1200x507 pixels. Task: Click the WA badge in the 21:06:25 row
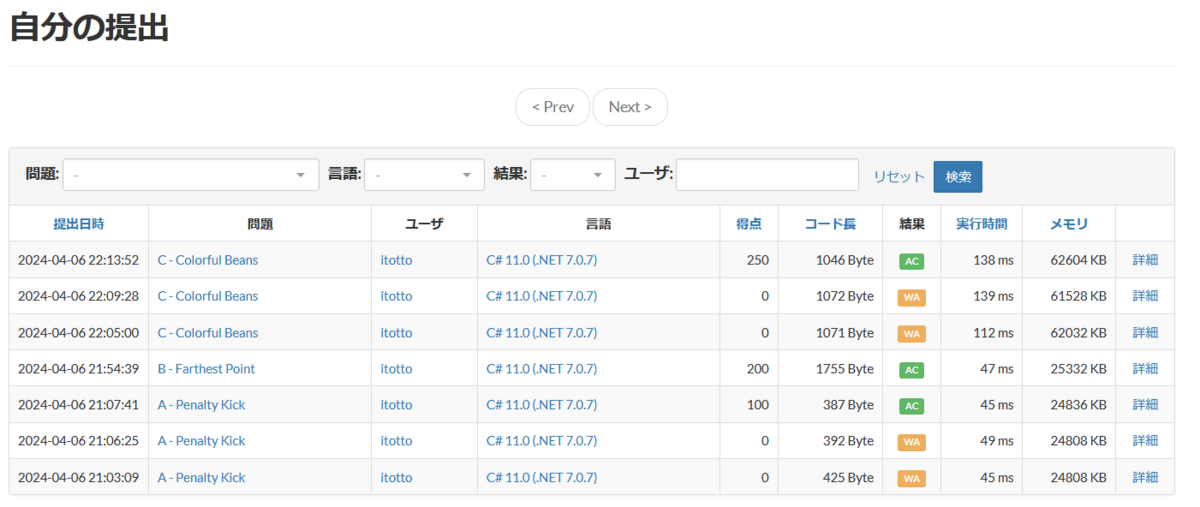click(x=911, y=441)
